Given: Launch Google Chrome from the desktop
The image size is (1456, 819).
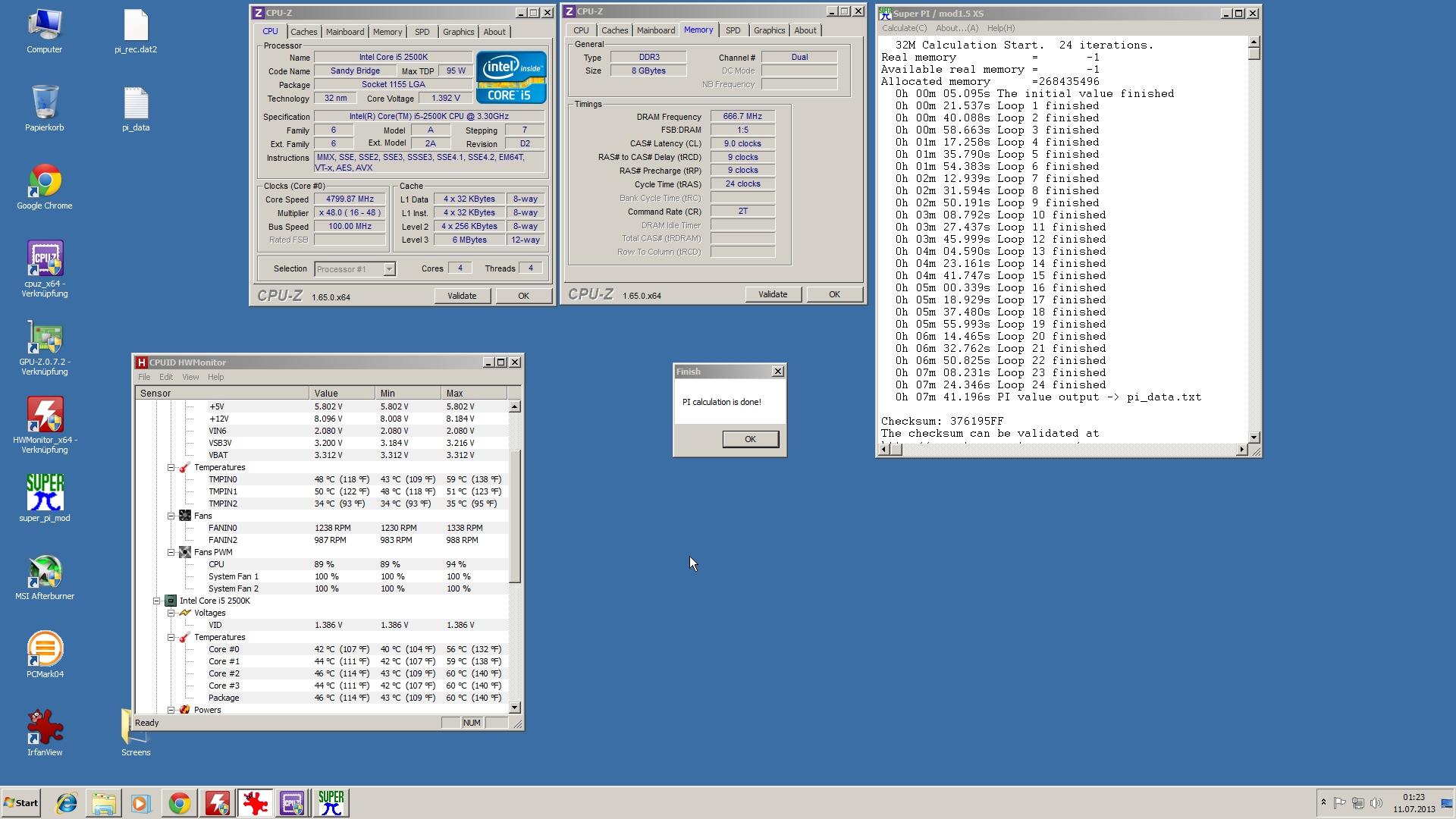Looking at the screenshot, I should pos(44,187).
